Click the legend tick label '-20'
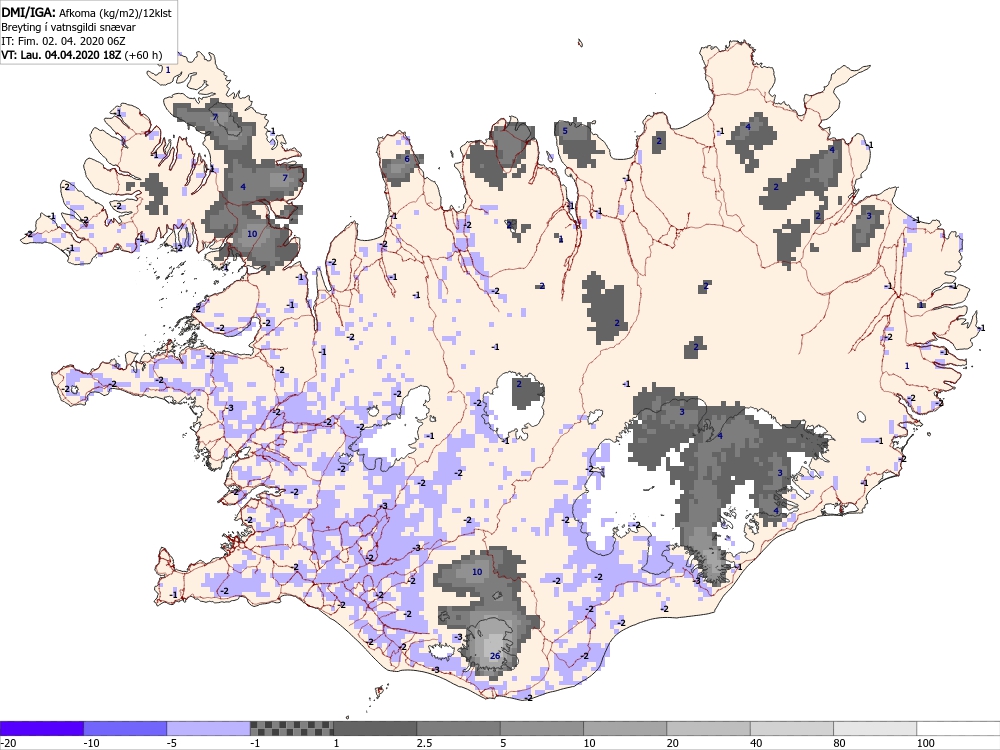This screenshot has height=750, width=1000. pos(8,743)
